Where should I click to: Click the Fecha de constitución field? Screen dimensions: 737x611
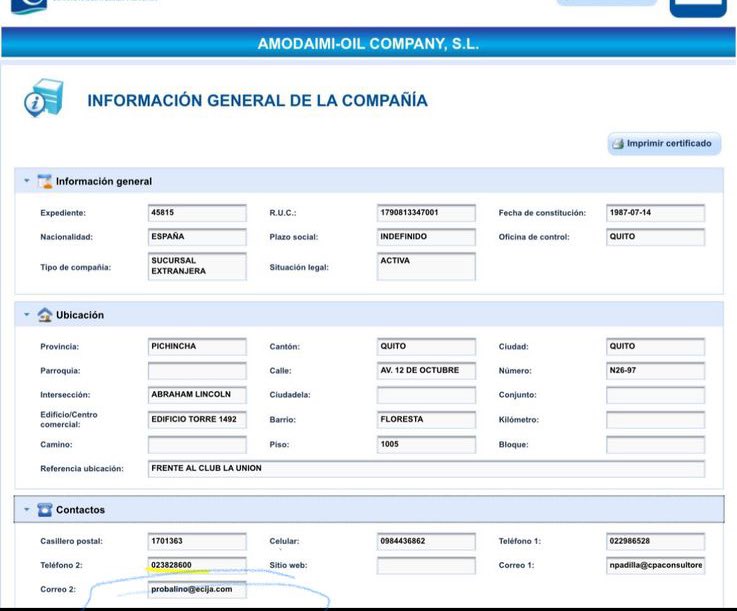tap(655, 213)
